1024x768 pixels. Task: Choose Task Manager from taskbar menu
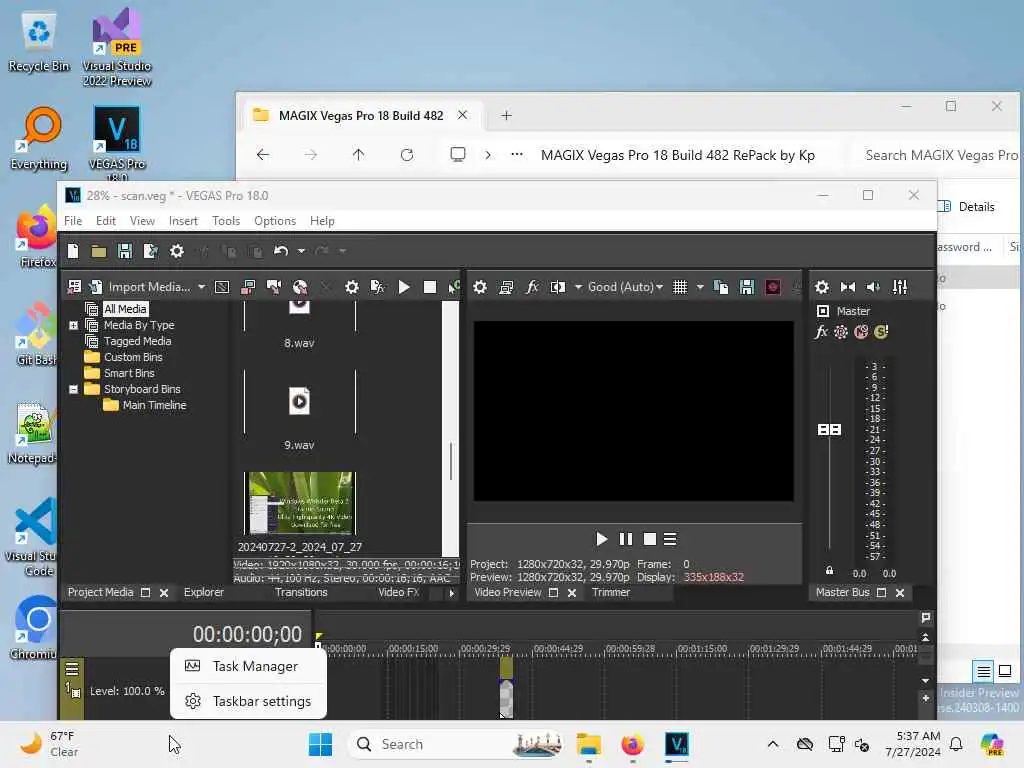coord(248,666)
